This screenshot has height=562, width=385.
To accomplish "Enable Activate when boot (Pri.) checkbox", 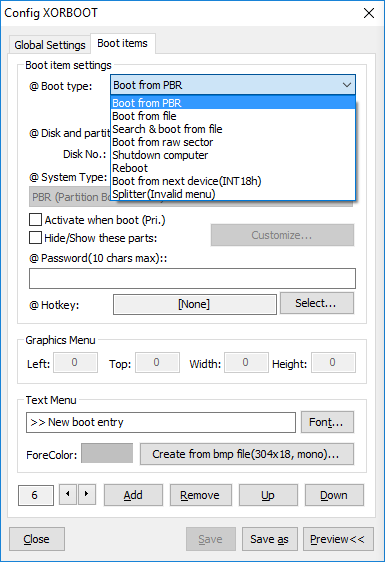I will 35,220.
